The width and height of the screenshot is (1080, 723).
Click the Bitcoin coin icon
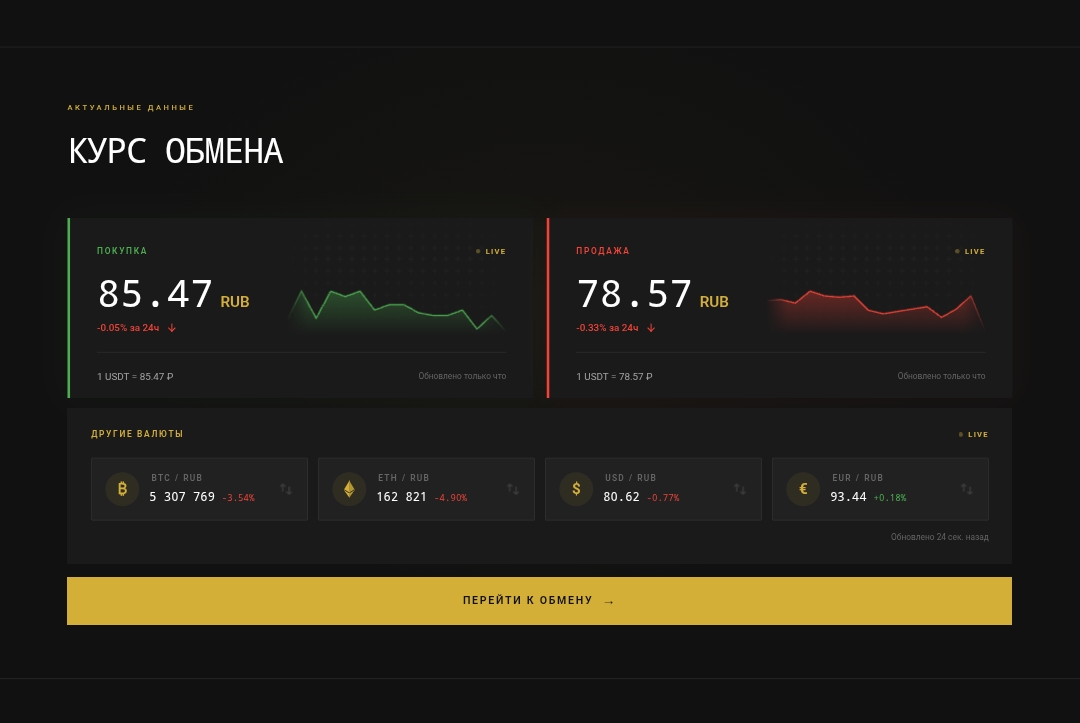coord(122,489)
